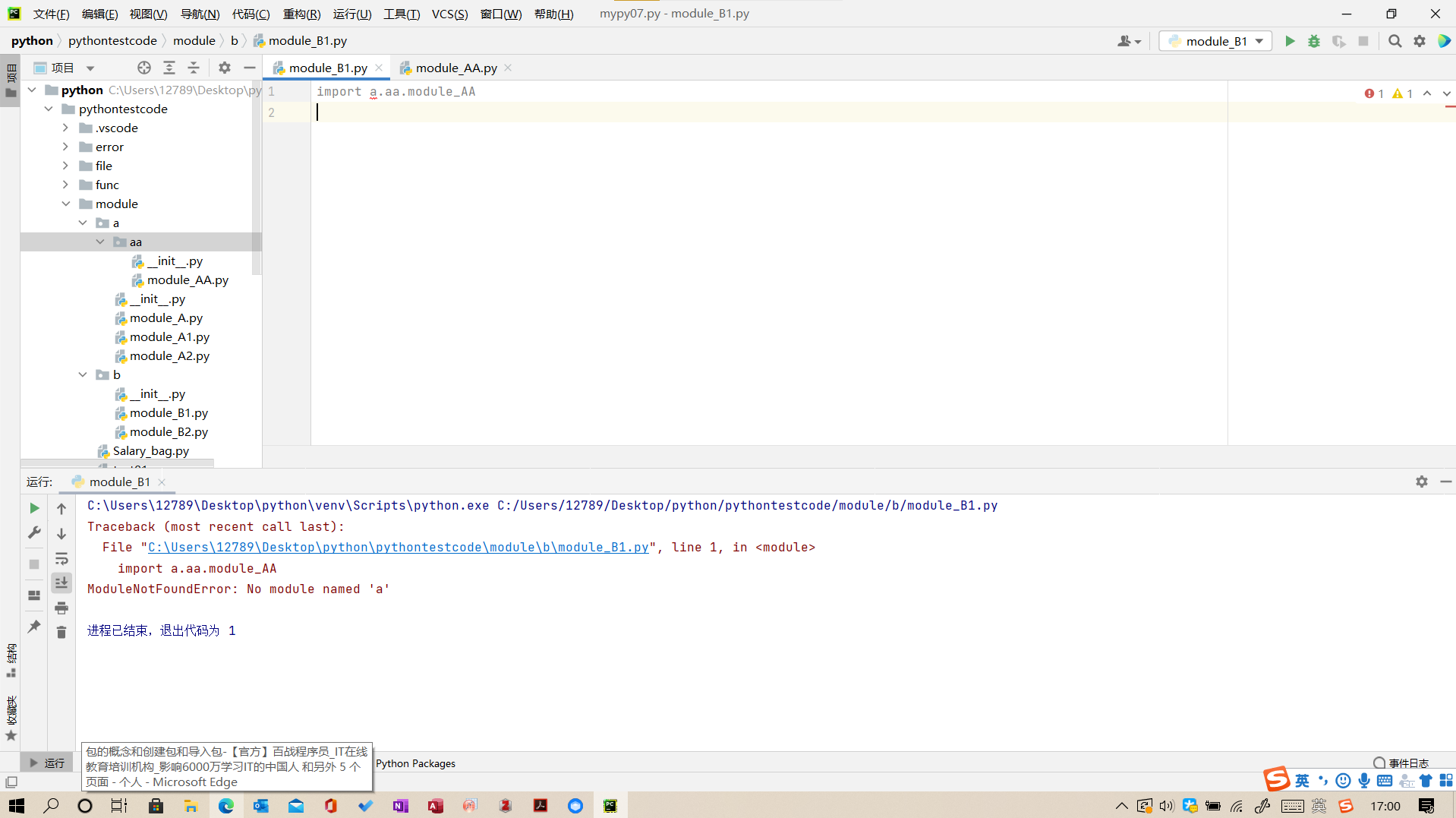Open the 重构(R) menu
1456x818 pixels.
[301, 14]
